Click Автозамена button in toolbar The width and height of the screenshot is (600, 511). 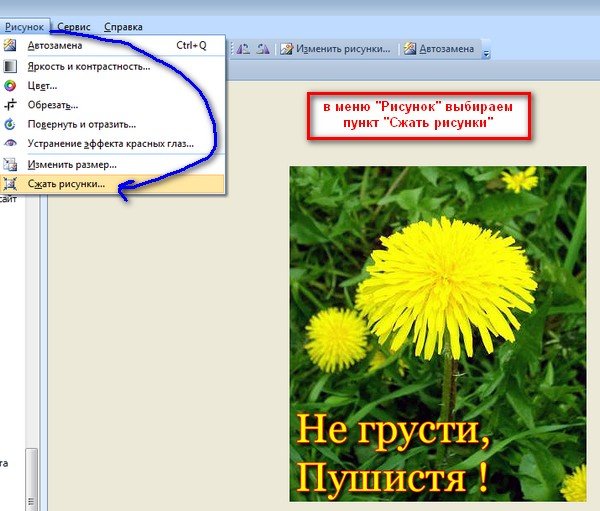coord(439,49)
